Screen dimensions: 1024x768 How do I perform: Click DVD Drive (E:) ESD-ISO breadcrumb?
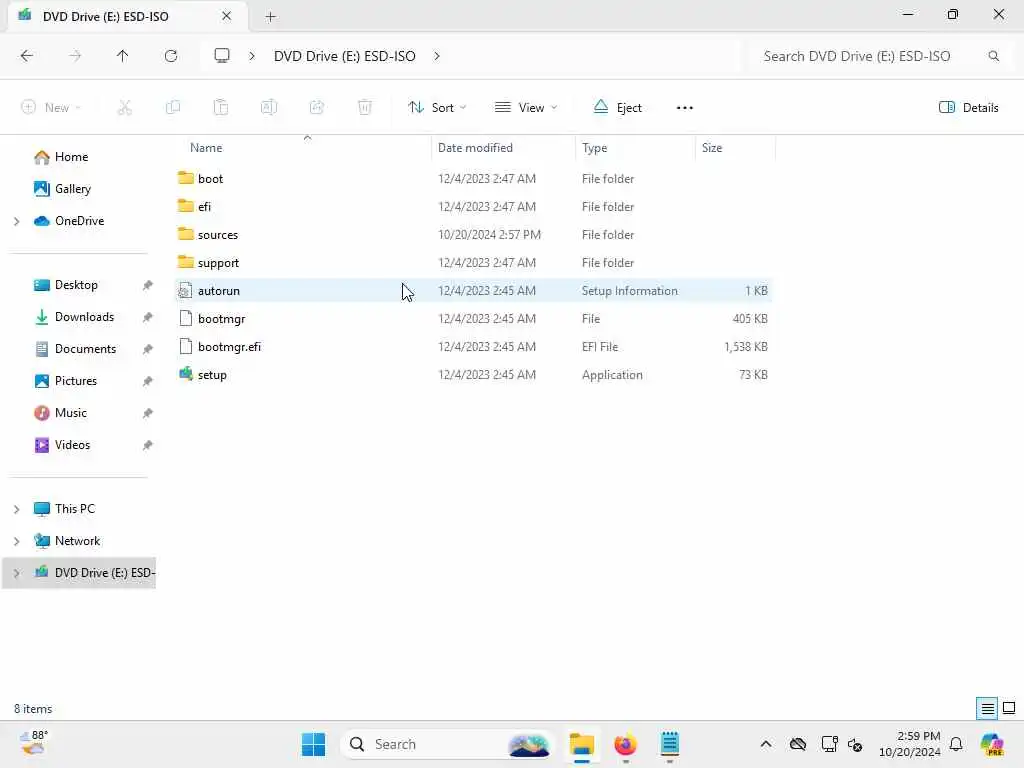click(344, 56)
